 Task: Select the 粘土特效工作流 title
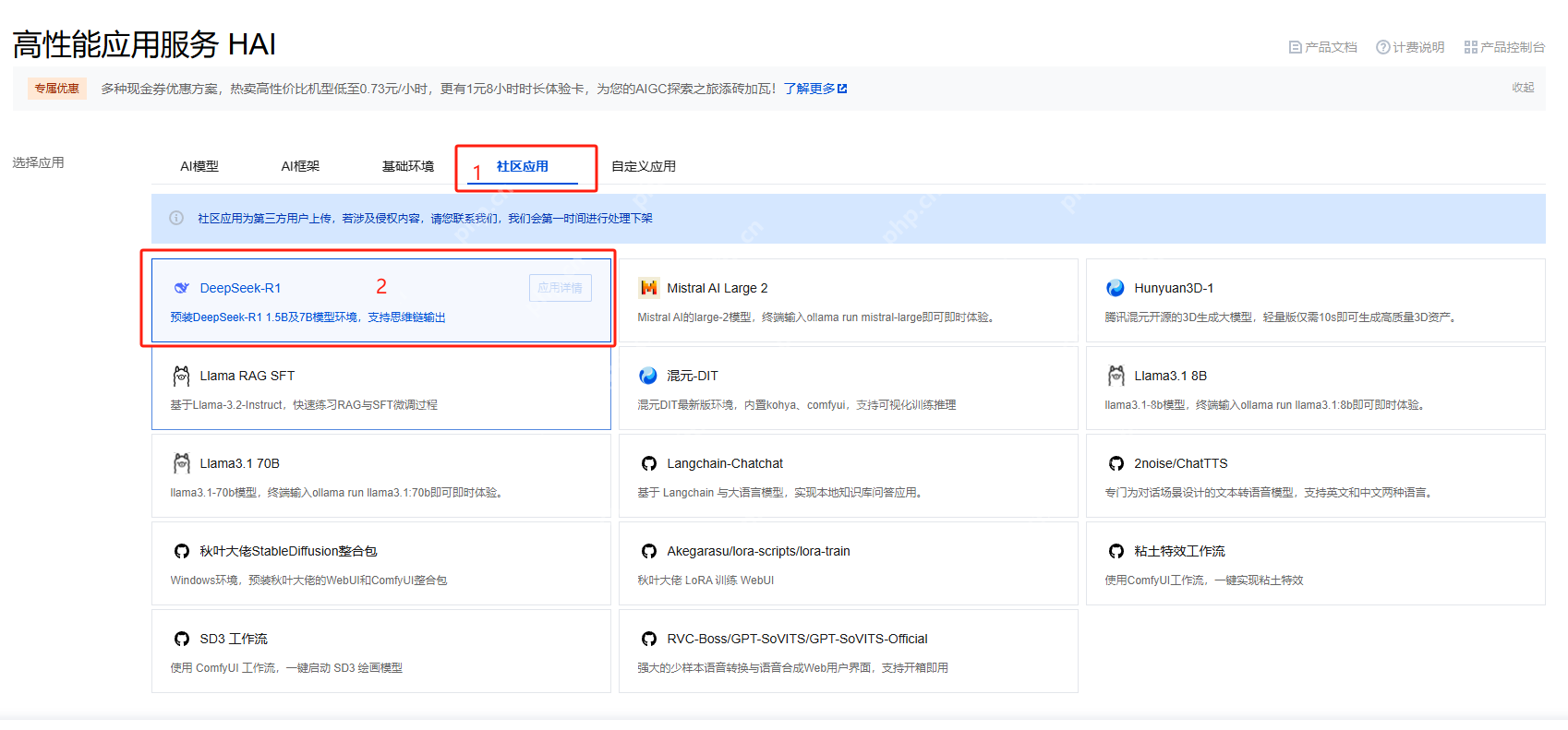1179,551
